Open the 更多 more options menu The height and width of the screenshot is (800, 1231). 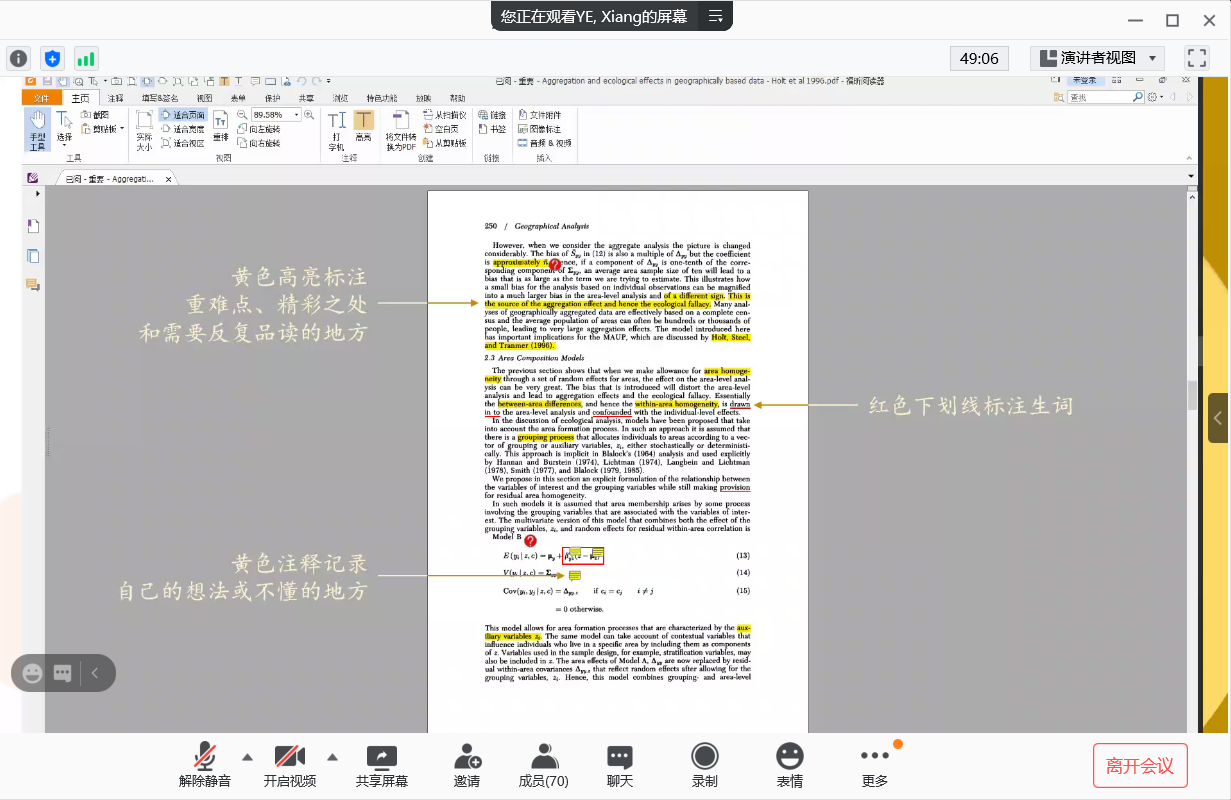[874, 757]
